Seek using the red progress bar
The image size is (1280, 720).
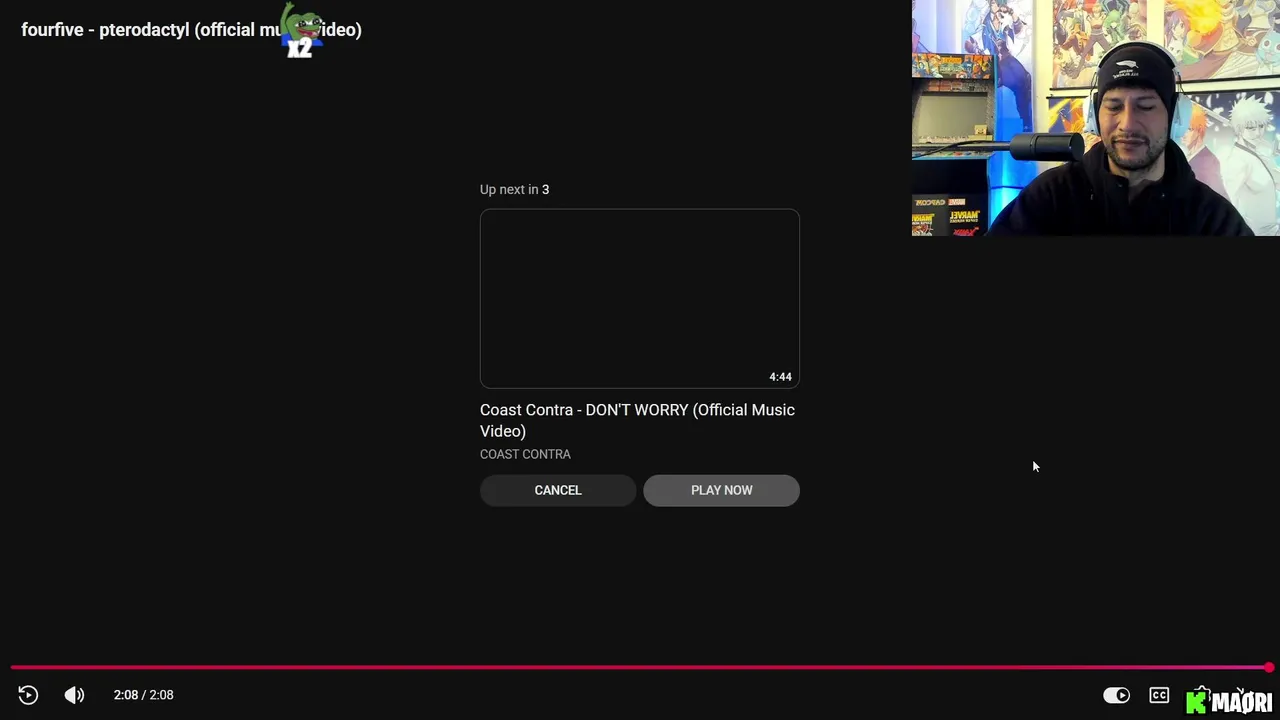click(640, 667)
